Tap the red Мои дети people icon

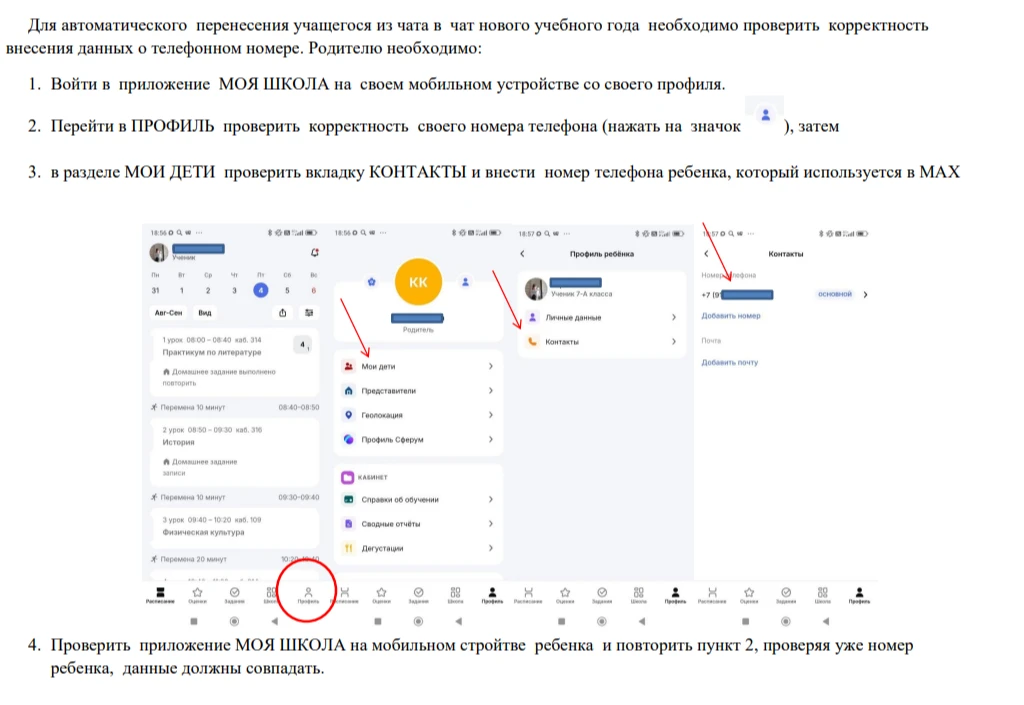pyautogui.click(x=349, y=366)
